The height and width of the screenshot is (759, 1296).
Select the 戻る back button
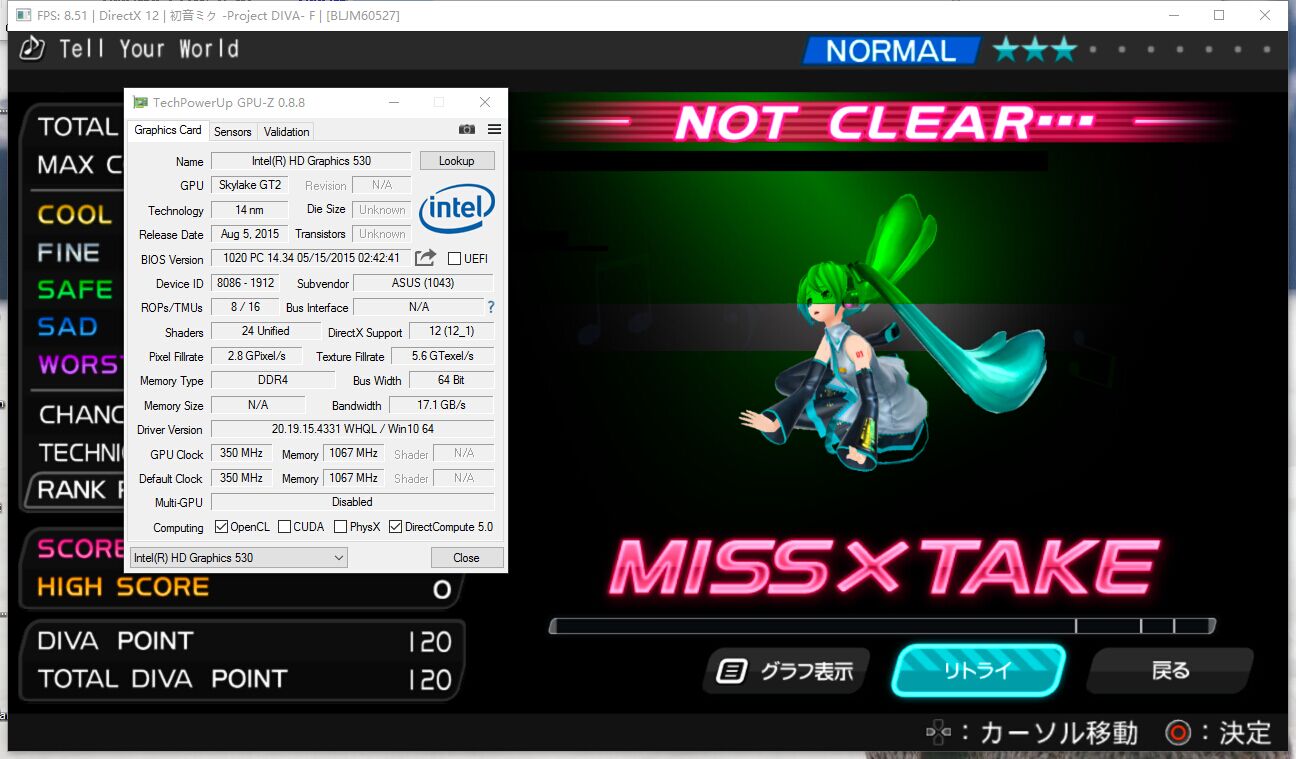tap(1170, 670)
